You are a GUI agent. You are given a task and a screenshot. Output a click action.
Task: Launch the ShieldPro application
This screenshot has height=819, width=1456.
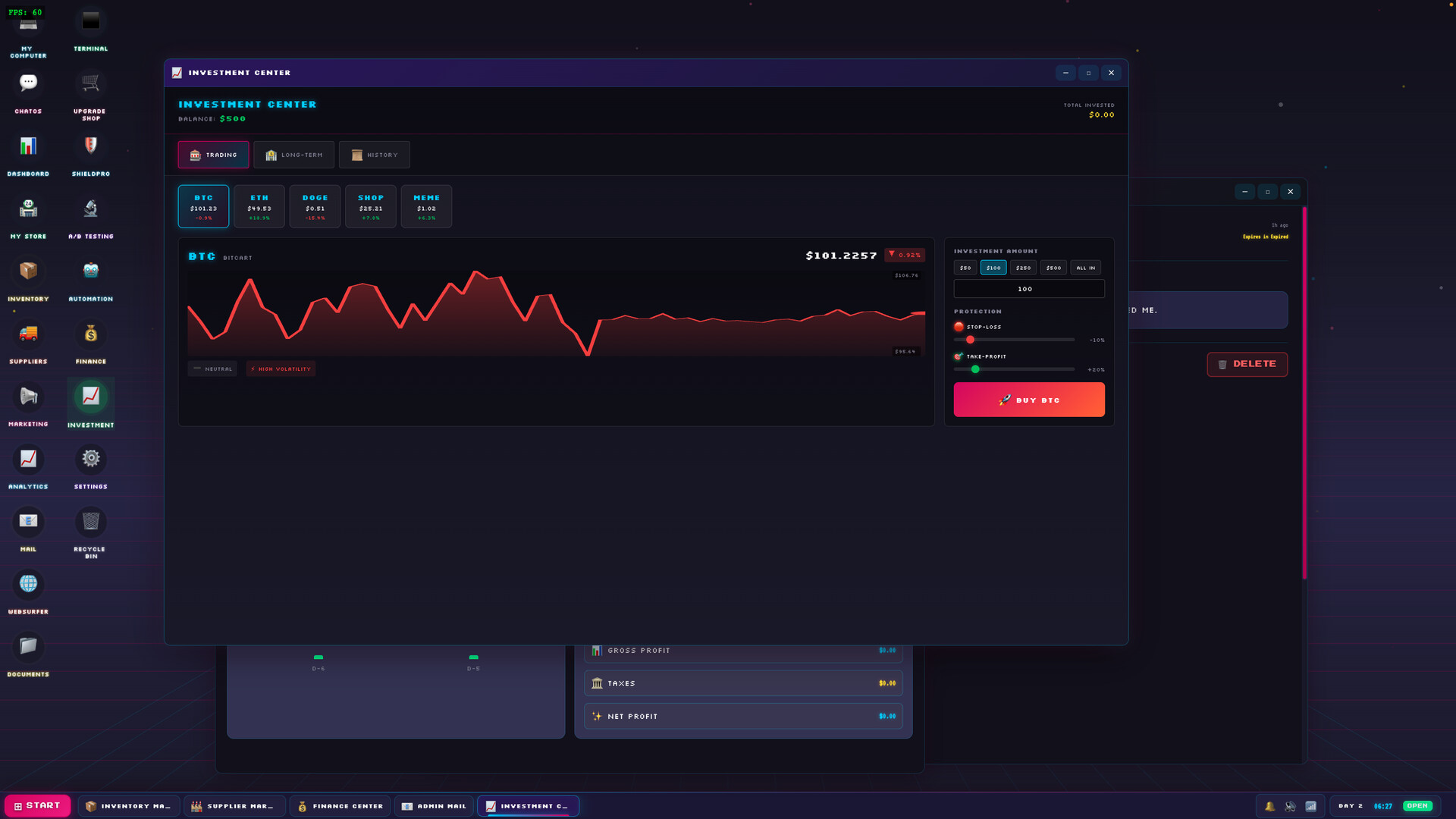tap(90, 145)
